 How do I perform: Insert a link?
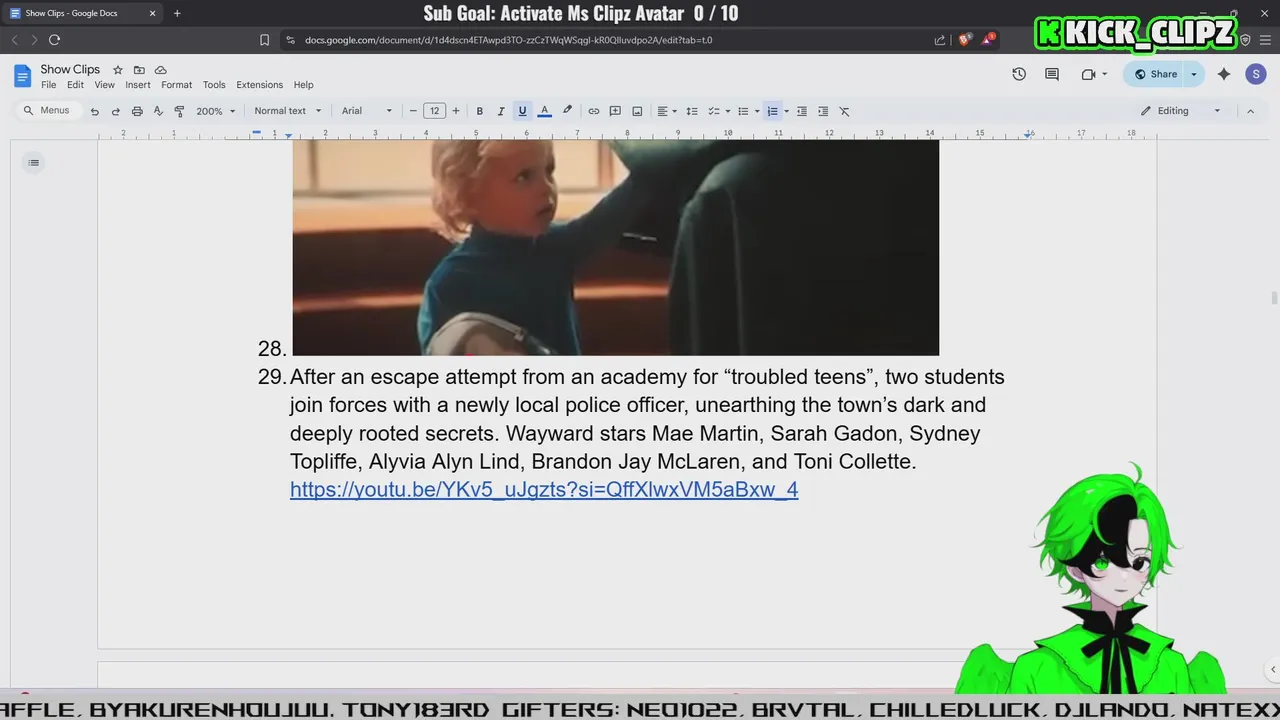point(593,111)
